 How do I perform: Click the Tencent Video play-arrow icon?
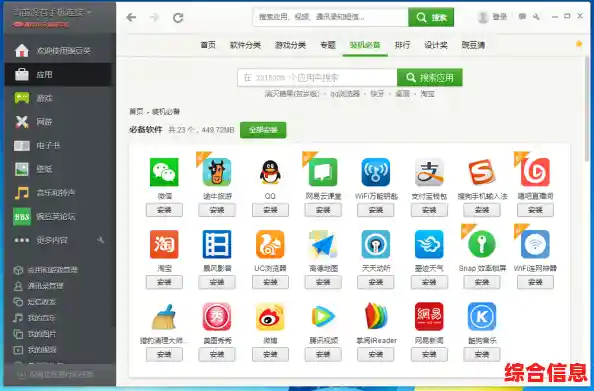[323, 317]
